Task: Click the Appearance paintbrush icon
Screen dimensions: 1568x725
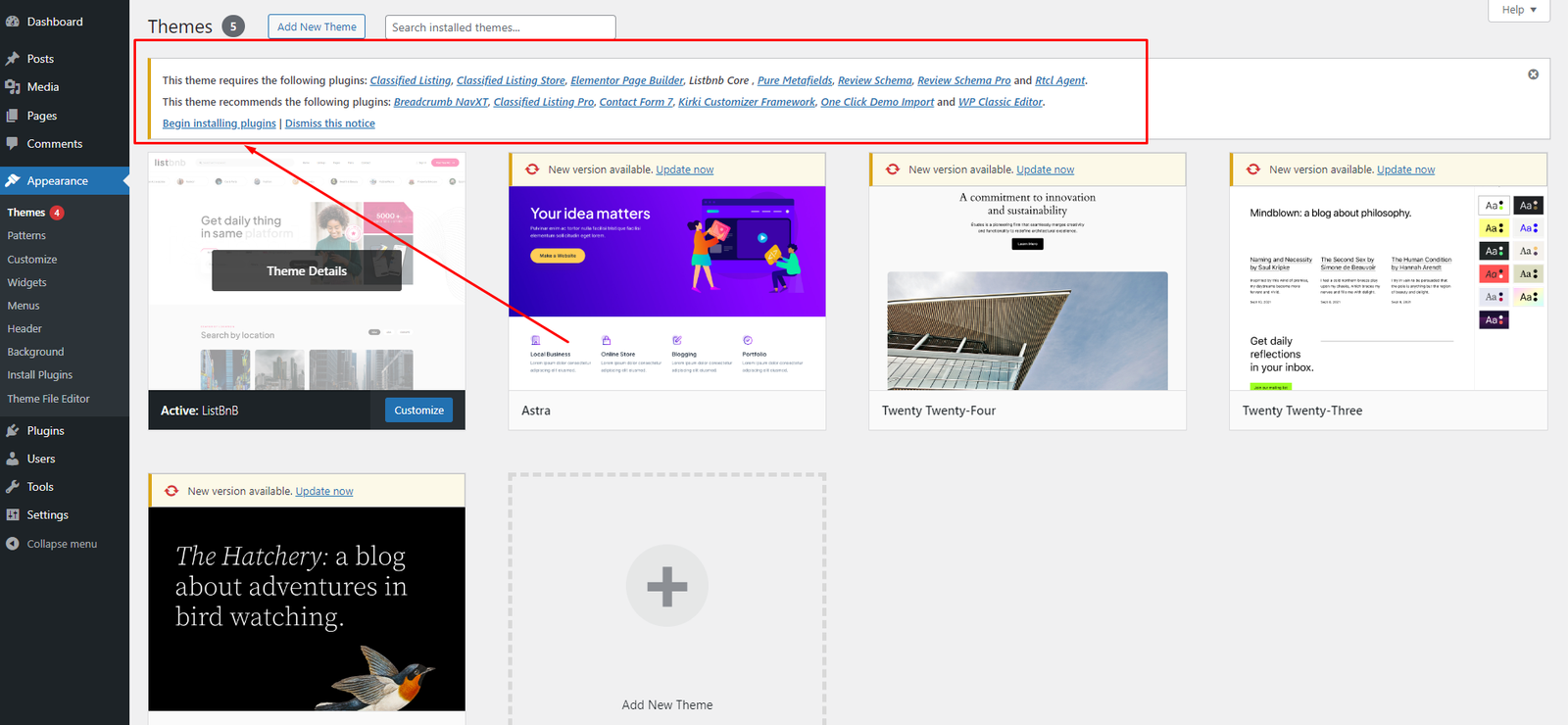Action: coord(13,181)
